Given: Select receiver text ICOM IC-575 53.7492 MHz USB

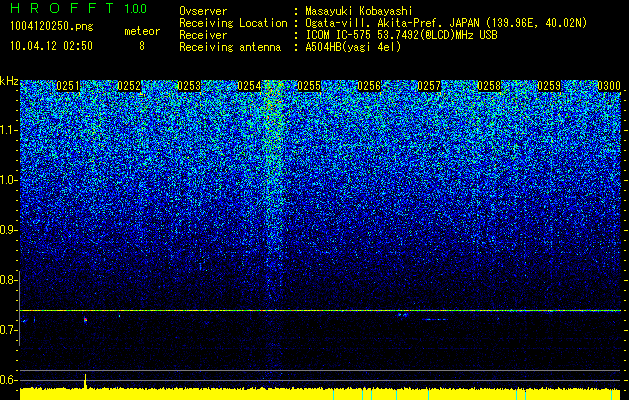Looking at the screenshot, I should tap(401, 35).
